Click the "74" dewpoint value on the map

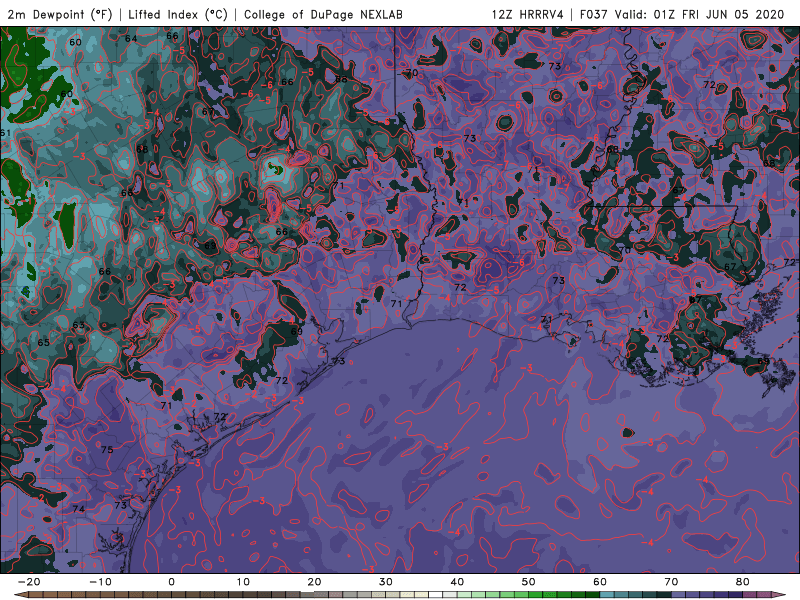(x=78, y=509)
